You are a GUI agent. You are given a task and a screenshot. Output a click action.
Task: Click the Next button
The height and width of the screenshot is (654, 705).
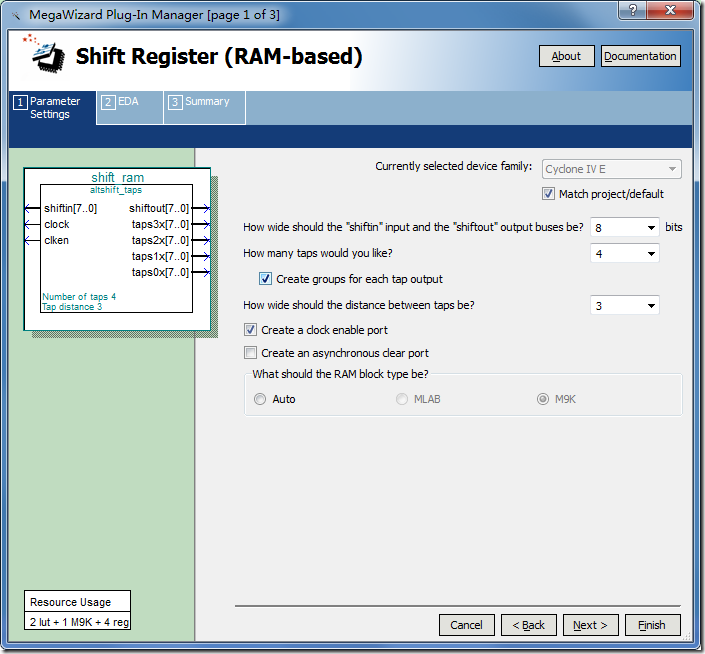point(590,625)
